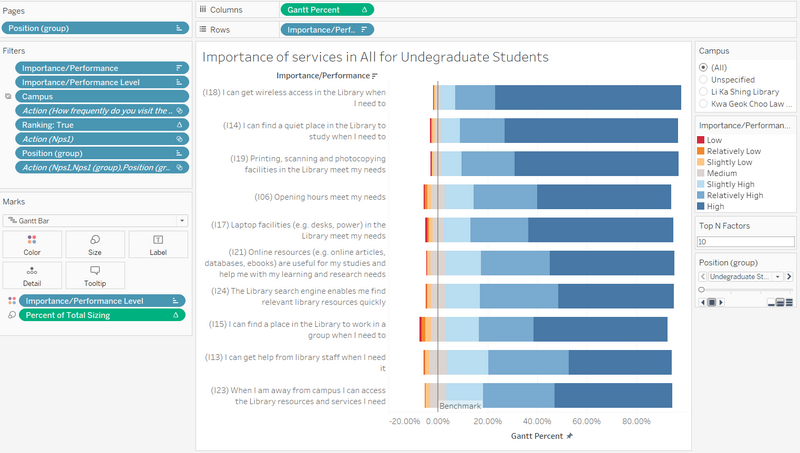The image size is (800, 453).
Task: Click the Gantt Percent axis title
Action: [537, 436]
